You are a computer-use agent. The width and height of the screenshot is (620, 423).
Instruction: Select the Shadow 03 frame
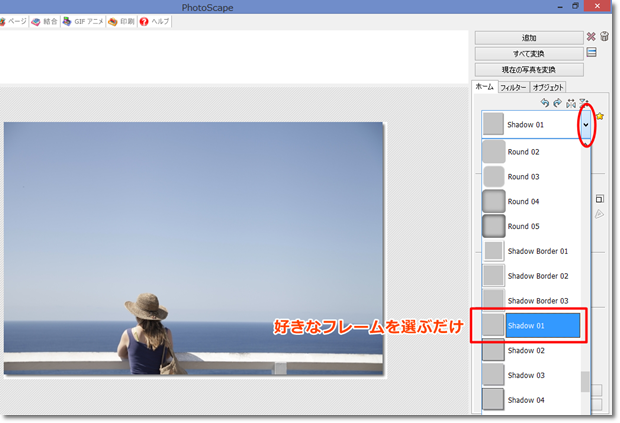531,376
